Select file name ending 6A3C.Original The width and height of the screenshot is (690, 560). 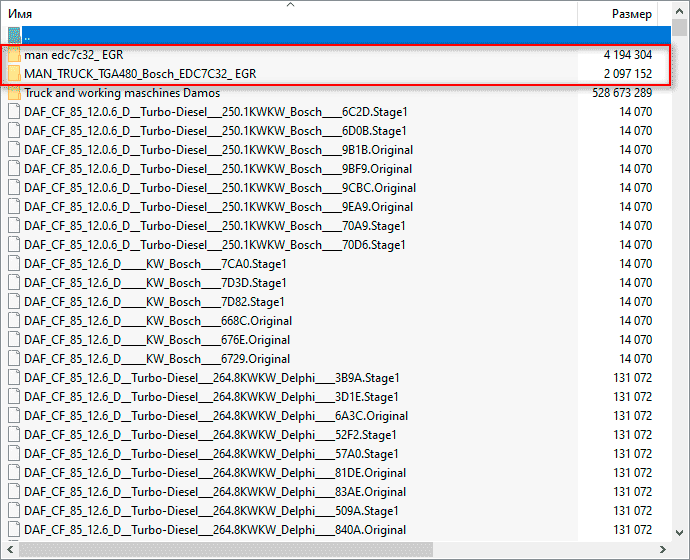[x=216, y=416]
